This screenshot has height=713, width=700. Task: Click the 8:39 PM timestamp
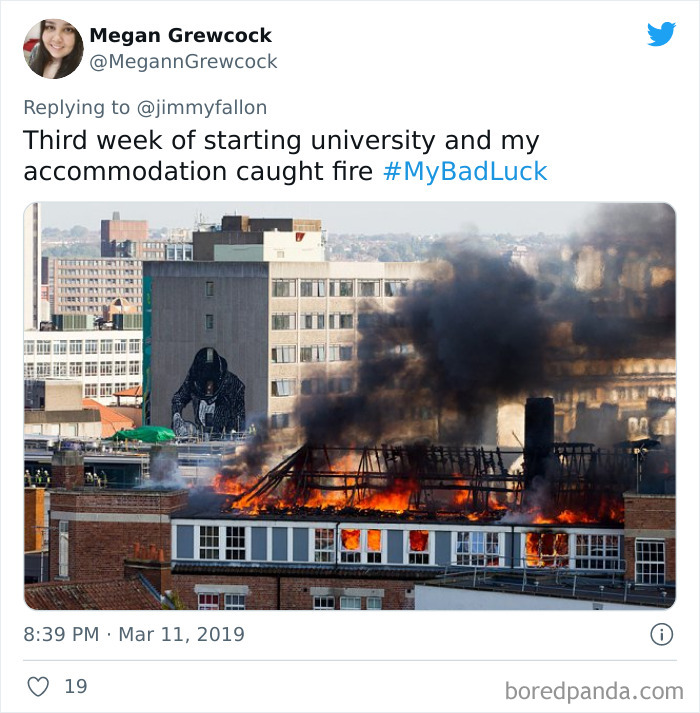click(x=61, y=634)
